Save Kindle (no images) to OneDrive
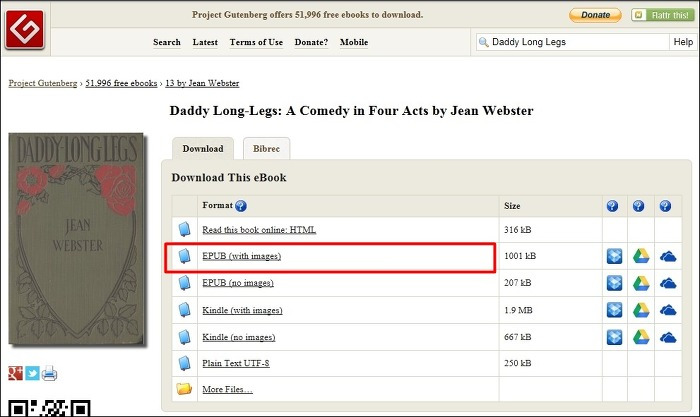The image size is (700, 417). tap(668, 338)
